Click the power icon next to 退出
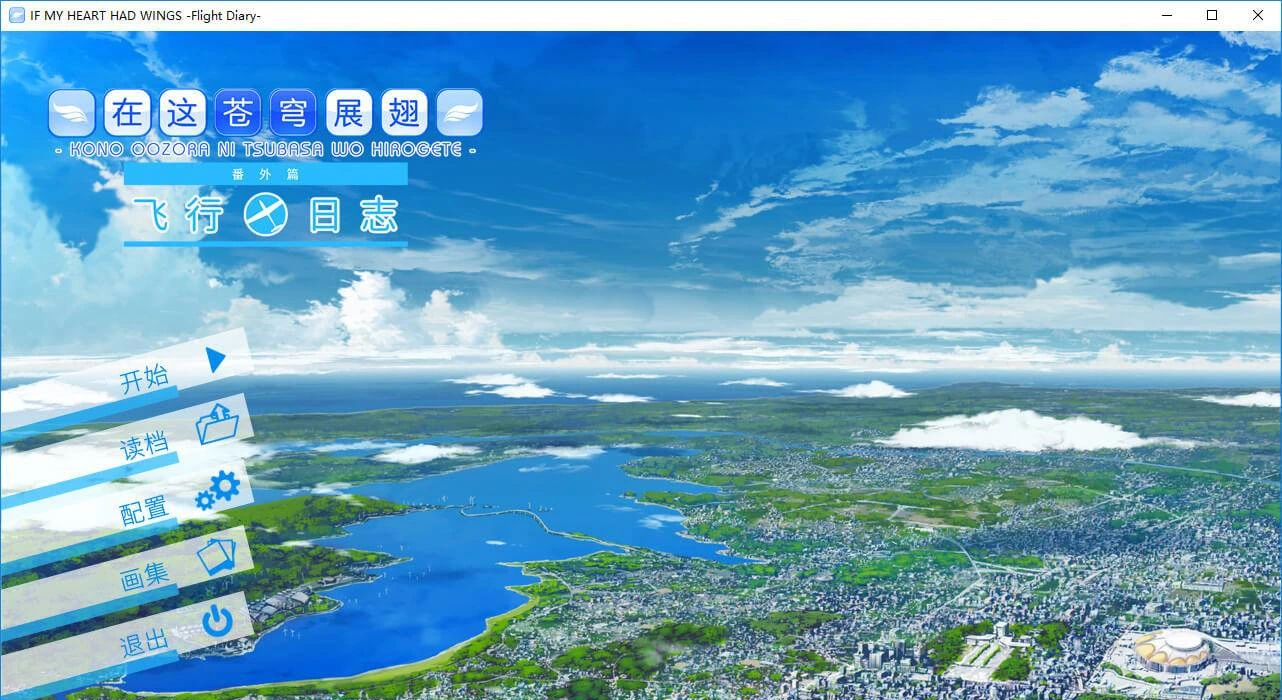This screenshot has height=700, width=1282. click(x=219, y=622)
